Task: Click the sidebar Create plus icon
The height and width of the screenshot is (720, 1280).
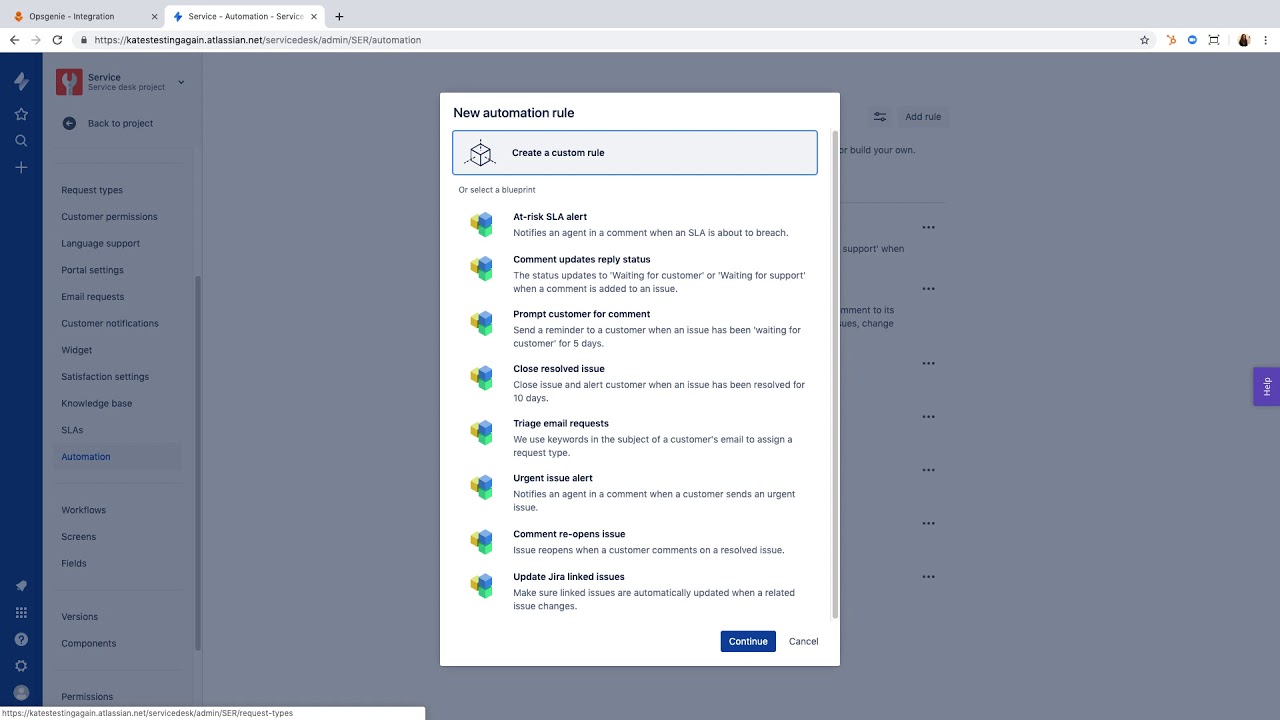Action: (21, 168)
